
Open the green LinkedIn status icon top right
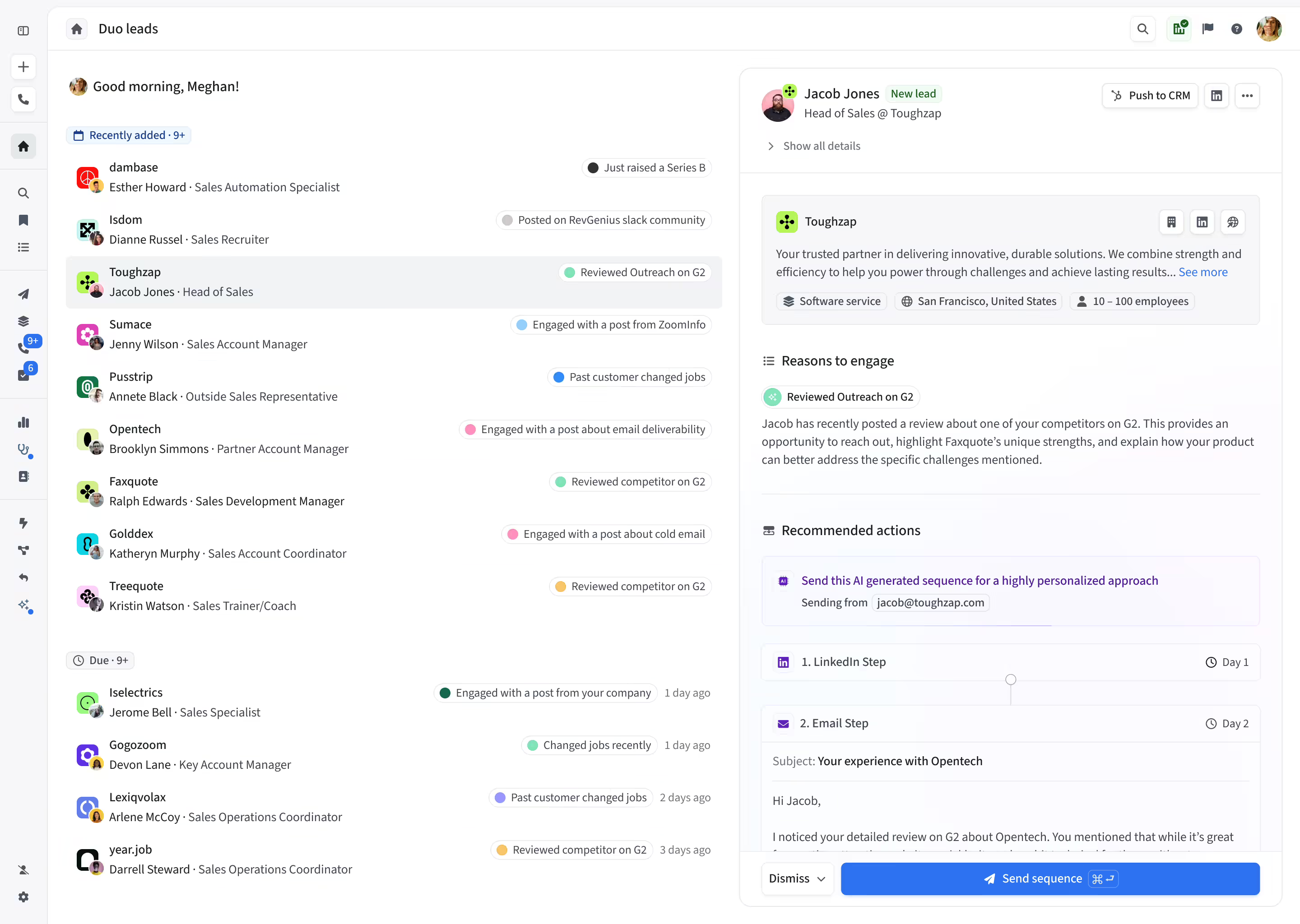1179,28
